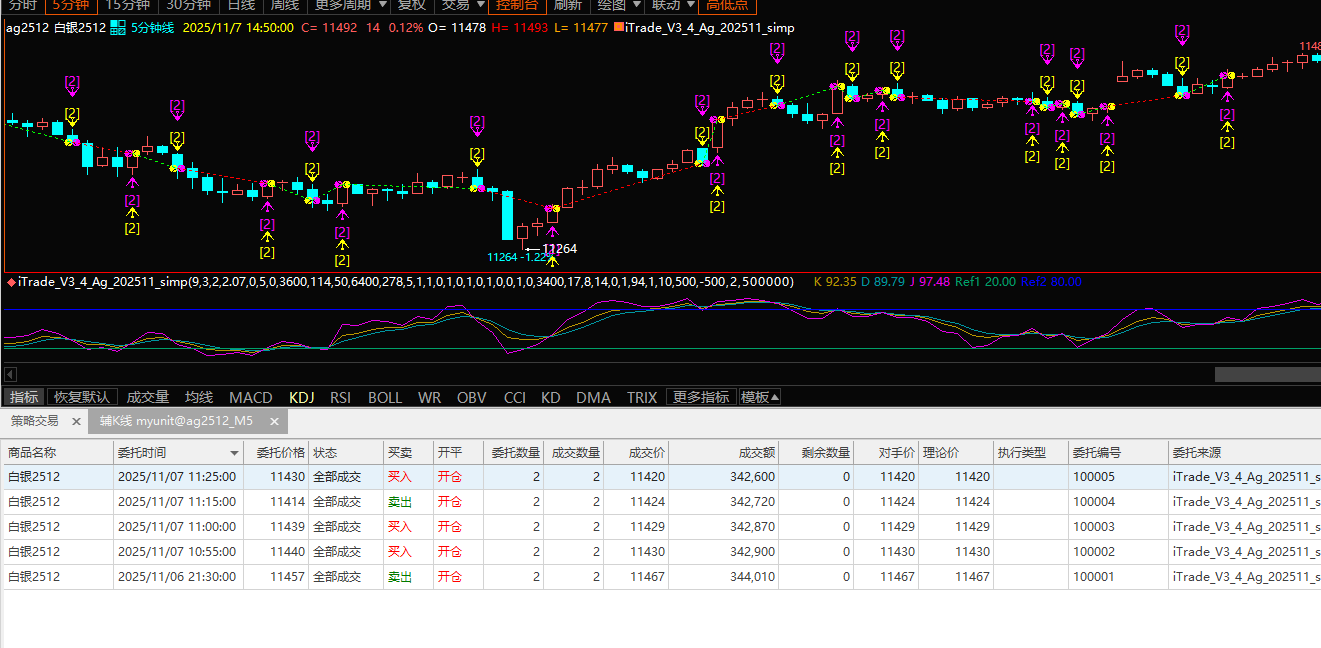This screenshot has width=1321, height=648.
Task: Expand the 更多周期 dropdown
Action: point(350,5)
